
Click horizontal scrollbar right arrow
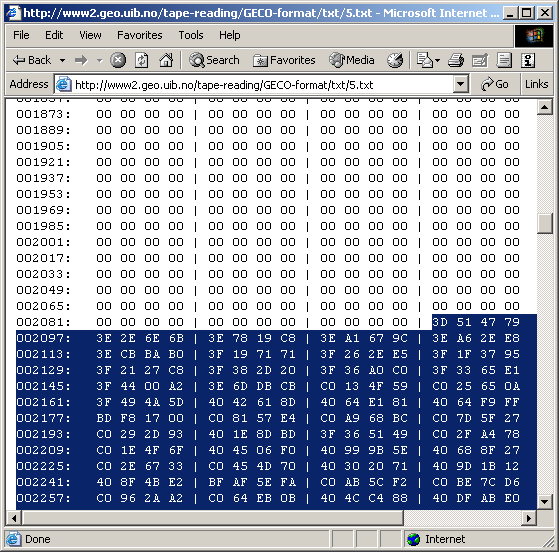tap(529, 518)
